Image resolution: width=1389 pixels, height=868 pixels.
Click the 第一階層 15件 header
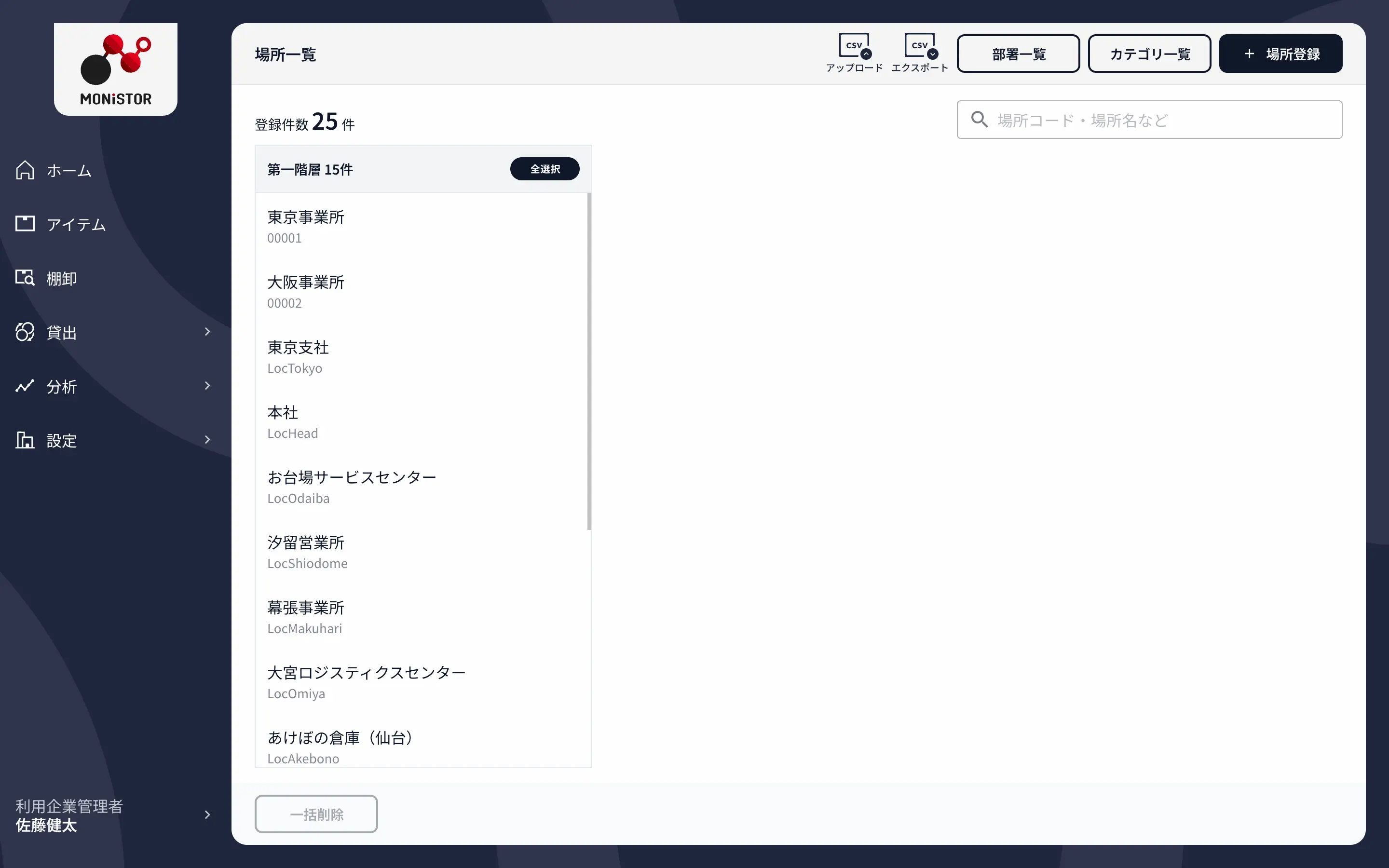point(310,169)
